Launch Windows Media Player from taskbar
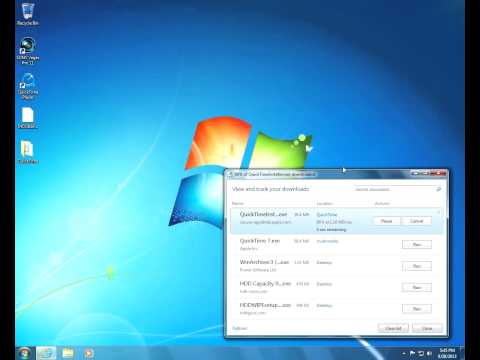 coord(89,353)
